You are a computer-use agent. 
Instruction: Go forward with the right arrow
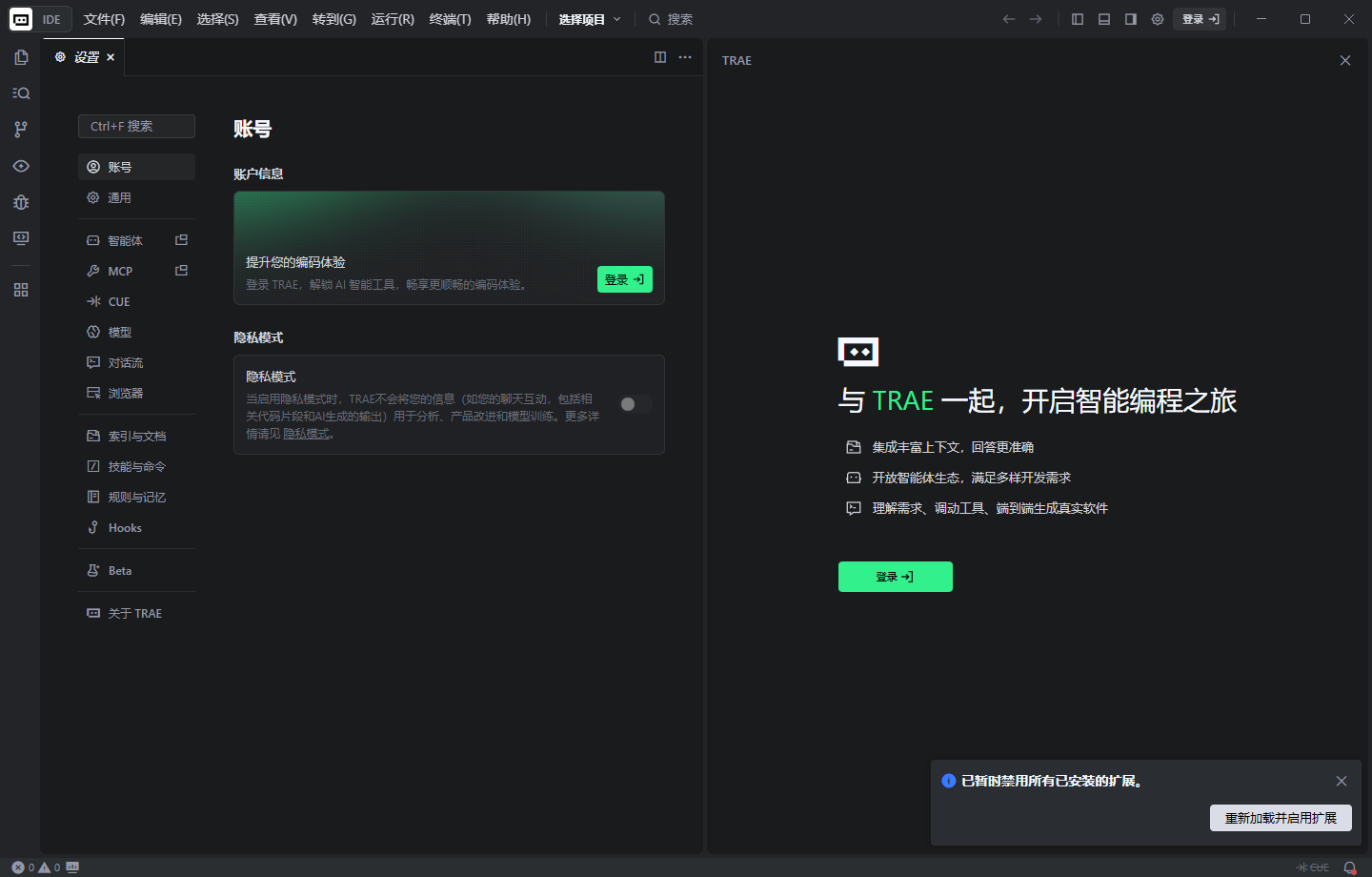click(x=1036, y=19)
